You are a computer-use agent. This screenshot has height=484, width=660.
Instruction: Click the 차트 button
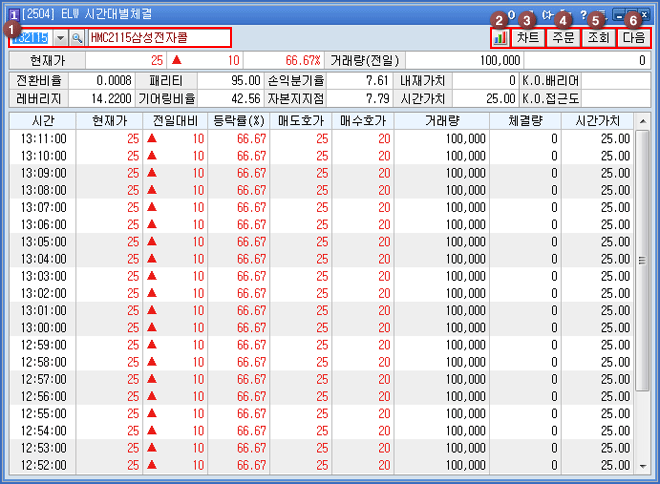[528, 37]
